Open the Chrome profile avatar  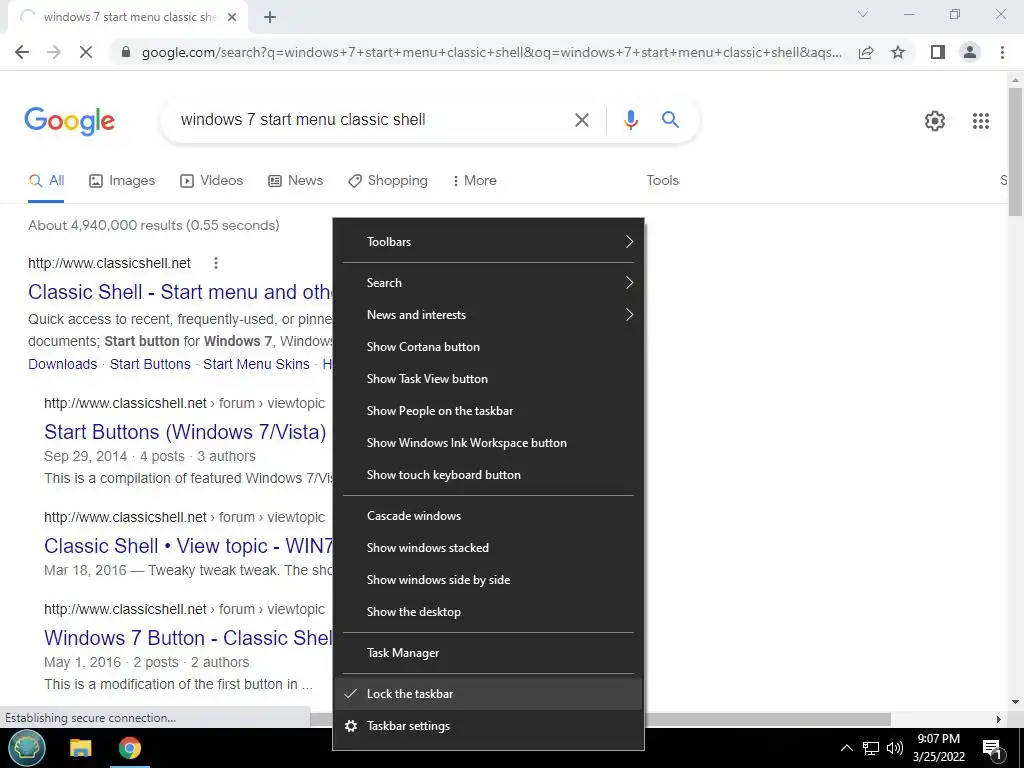tap(970, 52)
